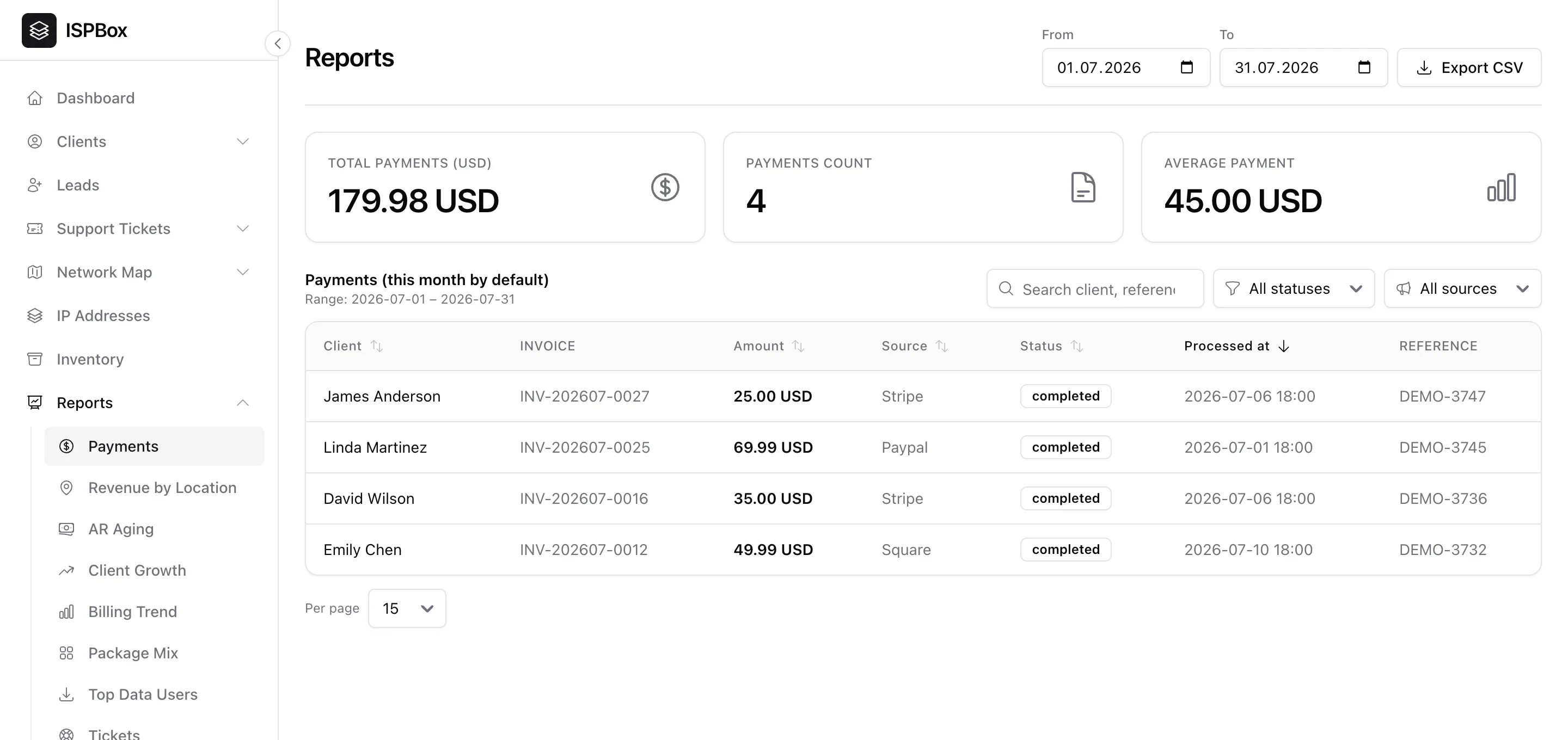Sort table by Source column

[915, 346]
